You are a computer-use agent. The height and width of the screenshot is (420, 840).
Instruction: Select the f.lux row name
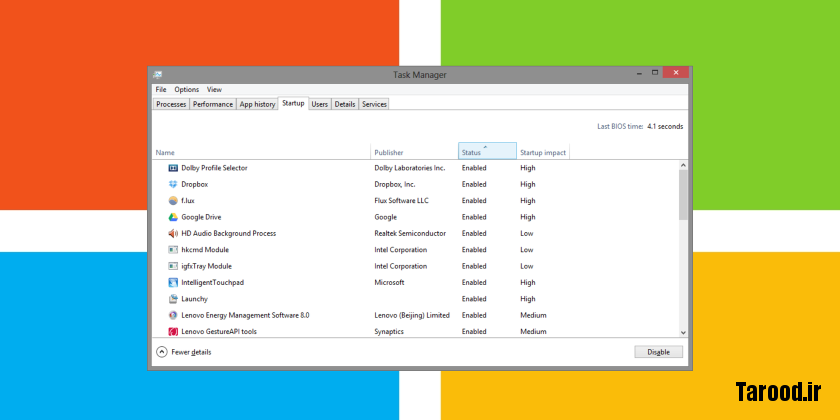[x=188, y=201]
